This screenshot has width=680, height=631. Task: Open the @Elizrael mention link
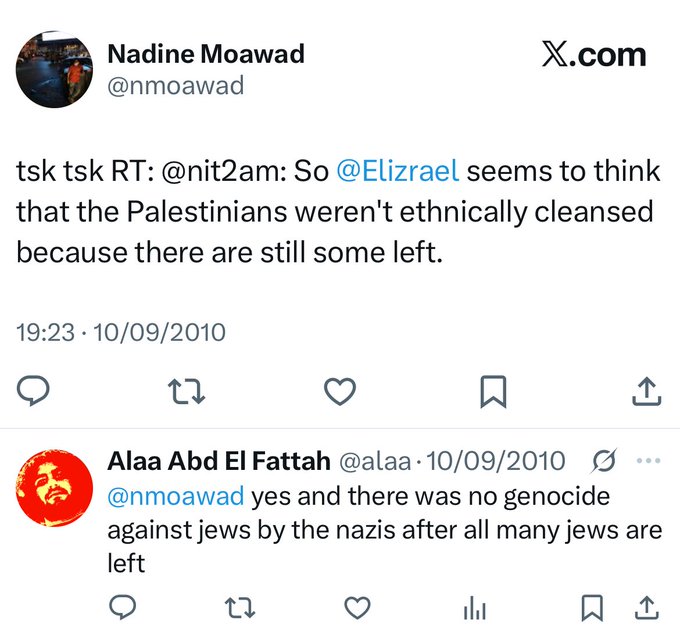(x=397, y=171)
